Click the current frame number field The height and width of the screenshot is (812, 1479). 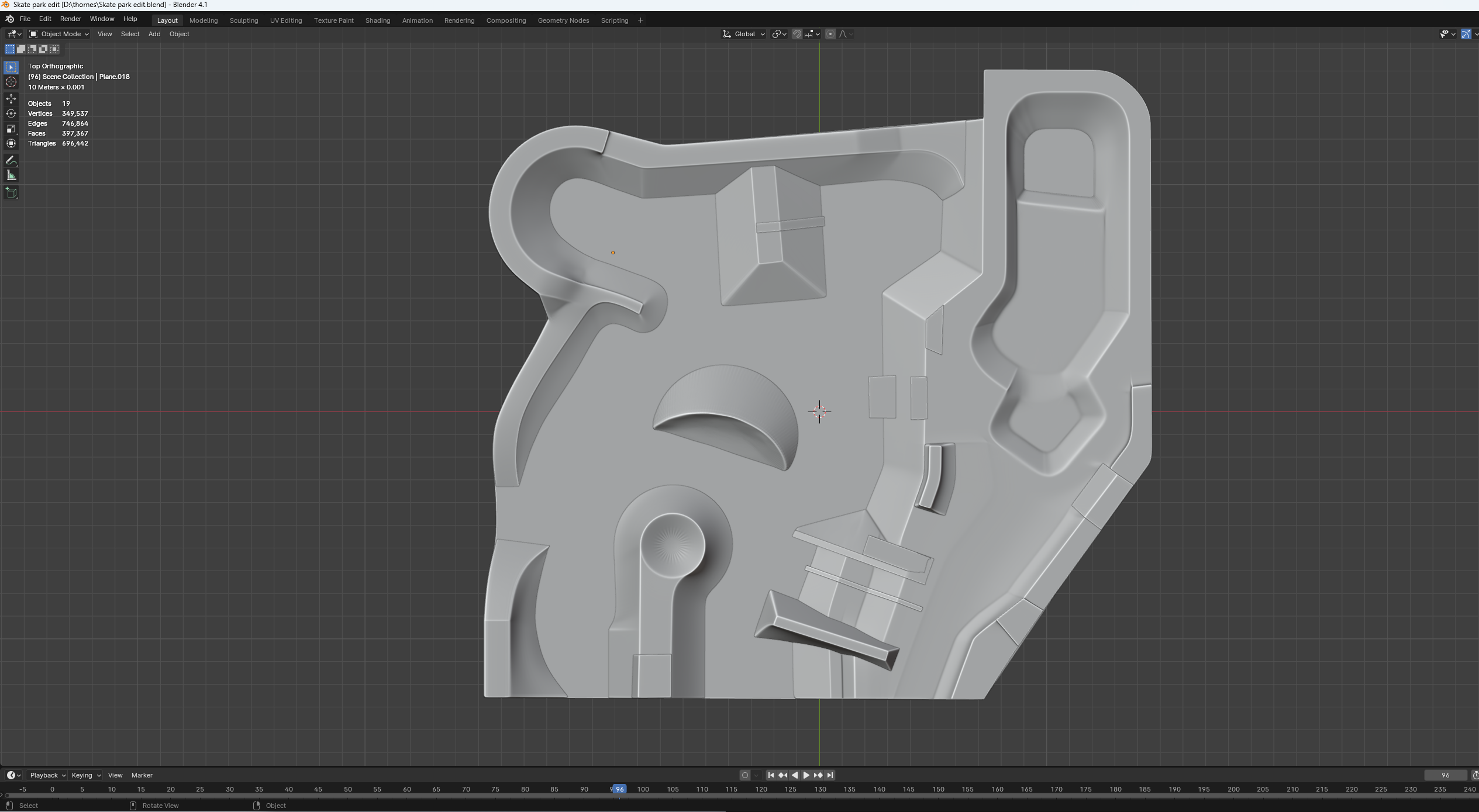1445,775
